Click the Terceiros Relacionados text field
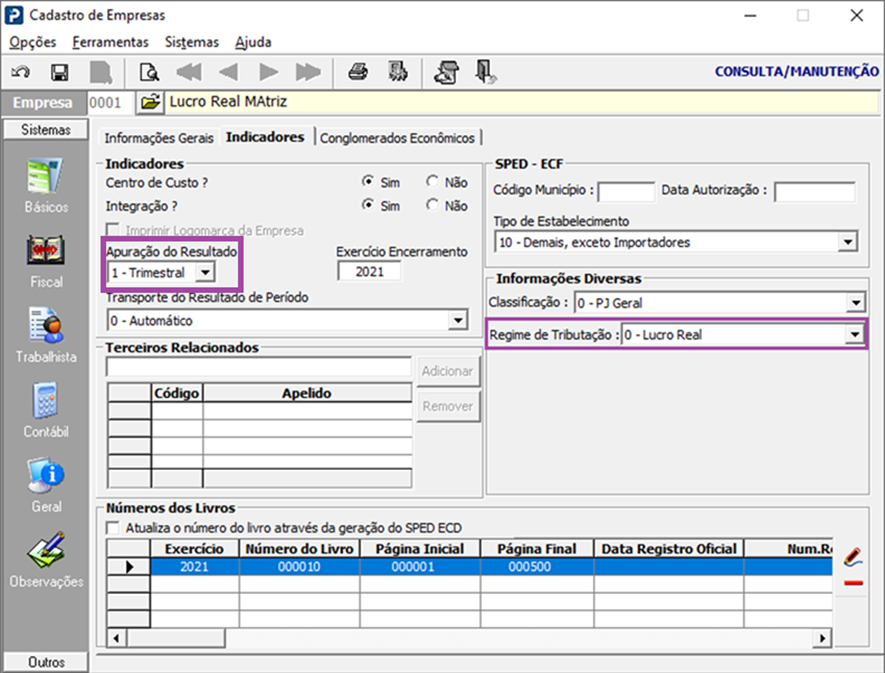Screen dimensions: 885x673 tap(259, 367)
